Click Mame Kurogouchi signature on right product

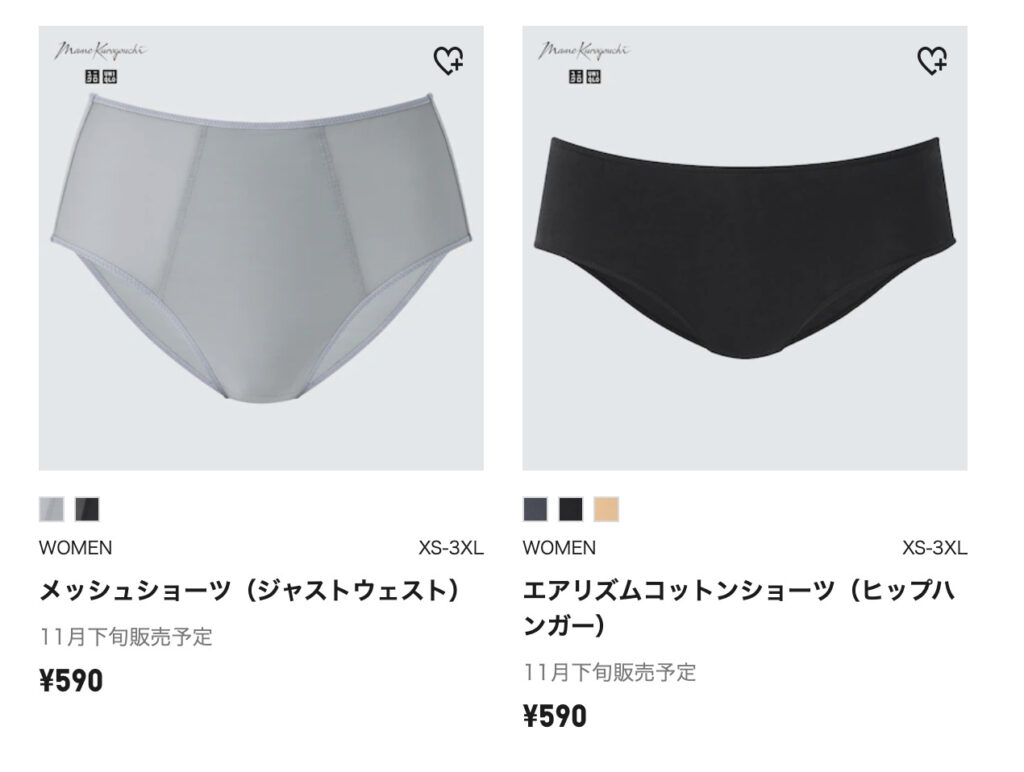click(584, 50)
